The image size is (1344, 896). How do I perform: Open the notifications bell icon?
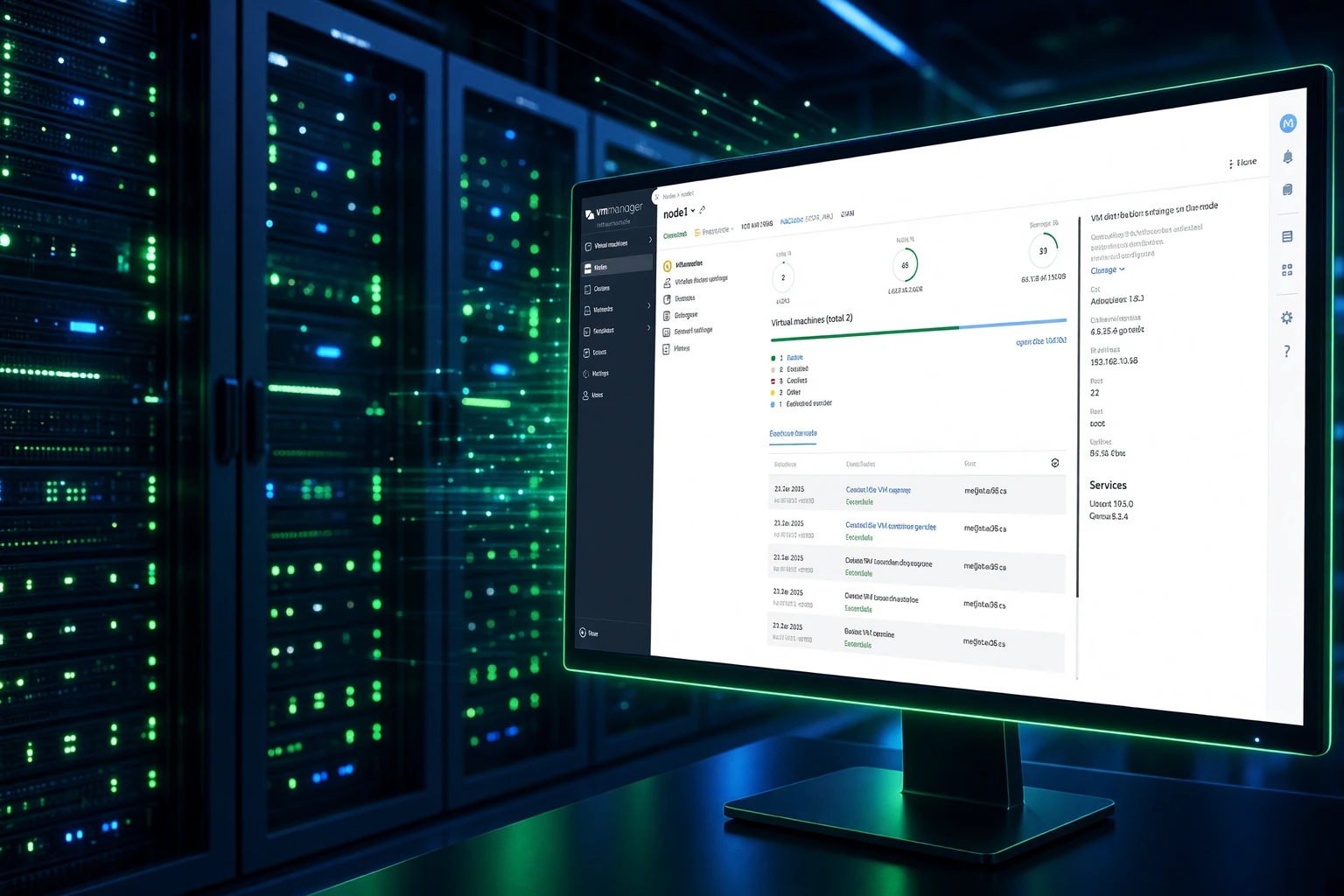1288,157
